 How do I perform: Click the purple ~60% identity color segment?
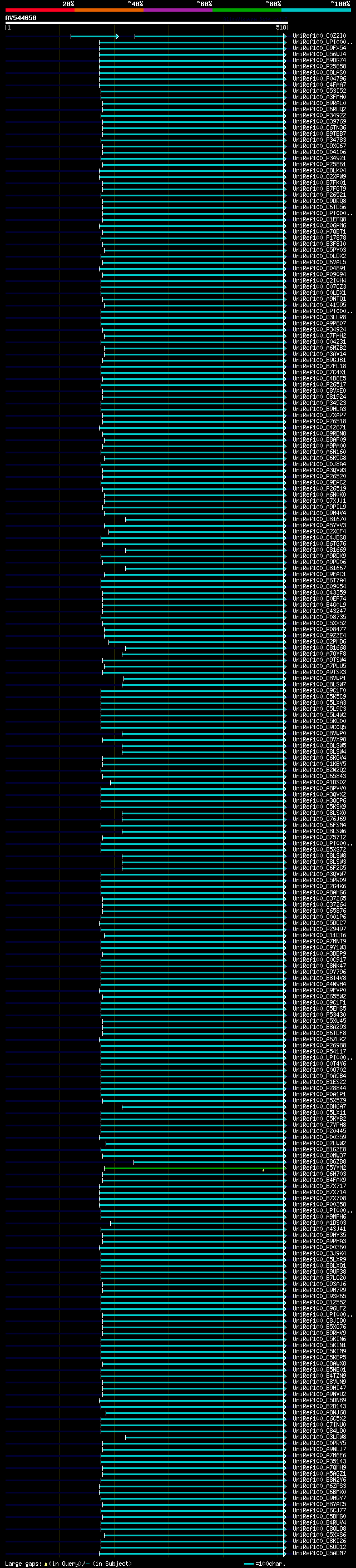177,10
